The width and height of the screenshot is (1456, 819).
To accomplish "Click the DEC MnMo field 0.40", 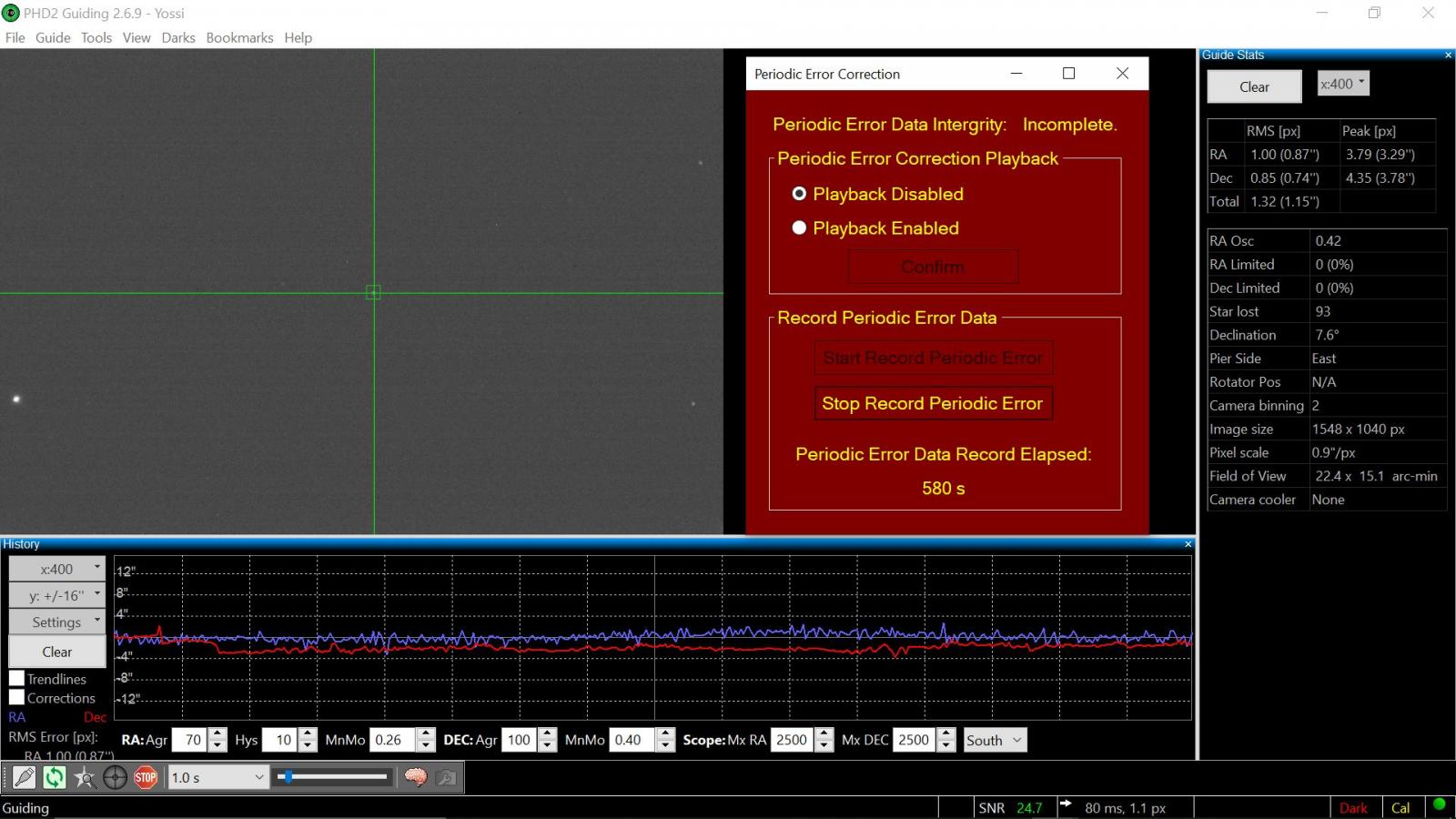I will coord(632,741).
